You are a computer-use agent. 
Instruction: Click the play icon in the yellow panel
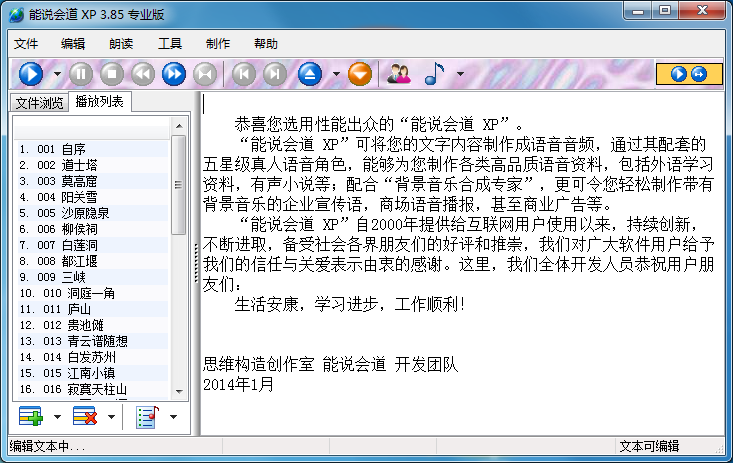[x=678, y=74]
